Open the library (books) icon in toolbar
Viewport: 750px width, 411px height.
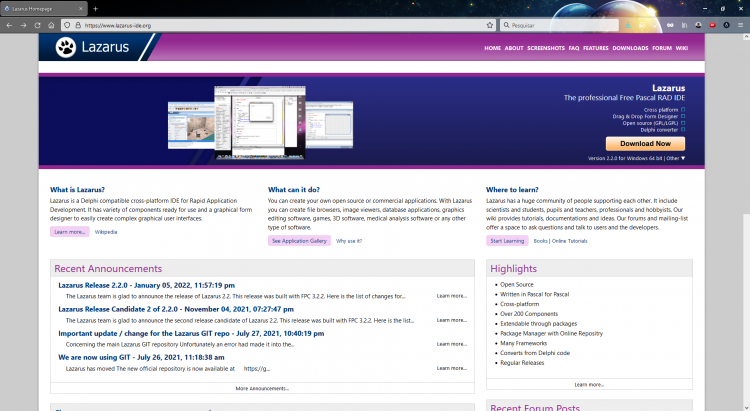pos(684,25)
